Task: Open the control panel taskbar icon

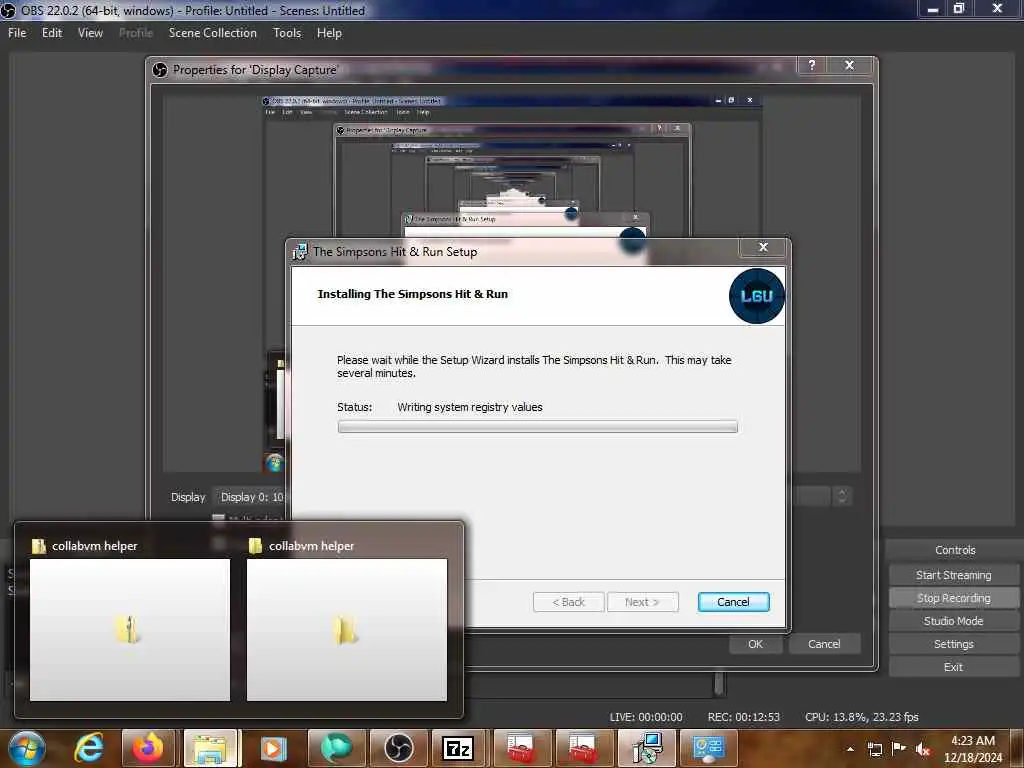Action: point(709,748)
